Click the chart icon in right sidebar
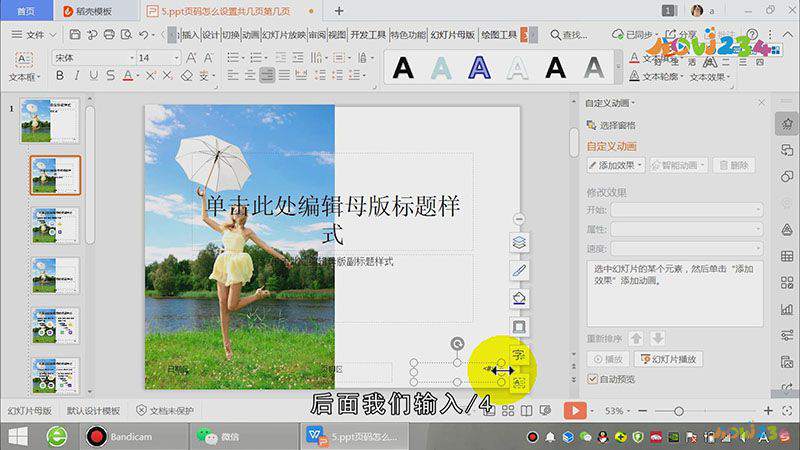 (787, 309)
